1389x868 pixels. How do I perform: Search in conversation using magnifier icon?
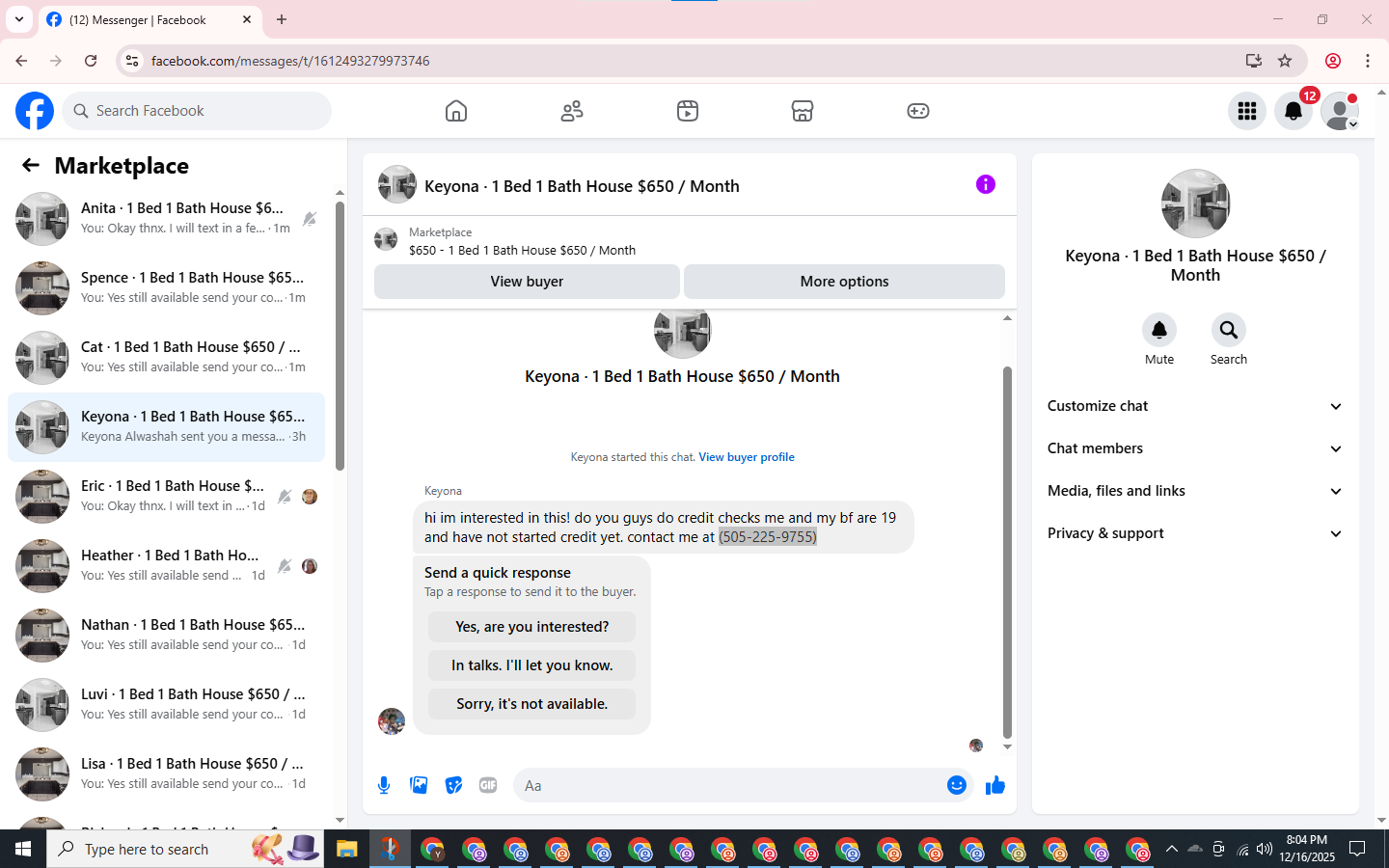click(1229, 330)
